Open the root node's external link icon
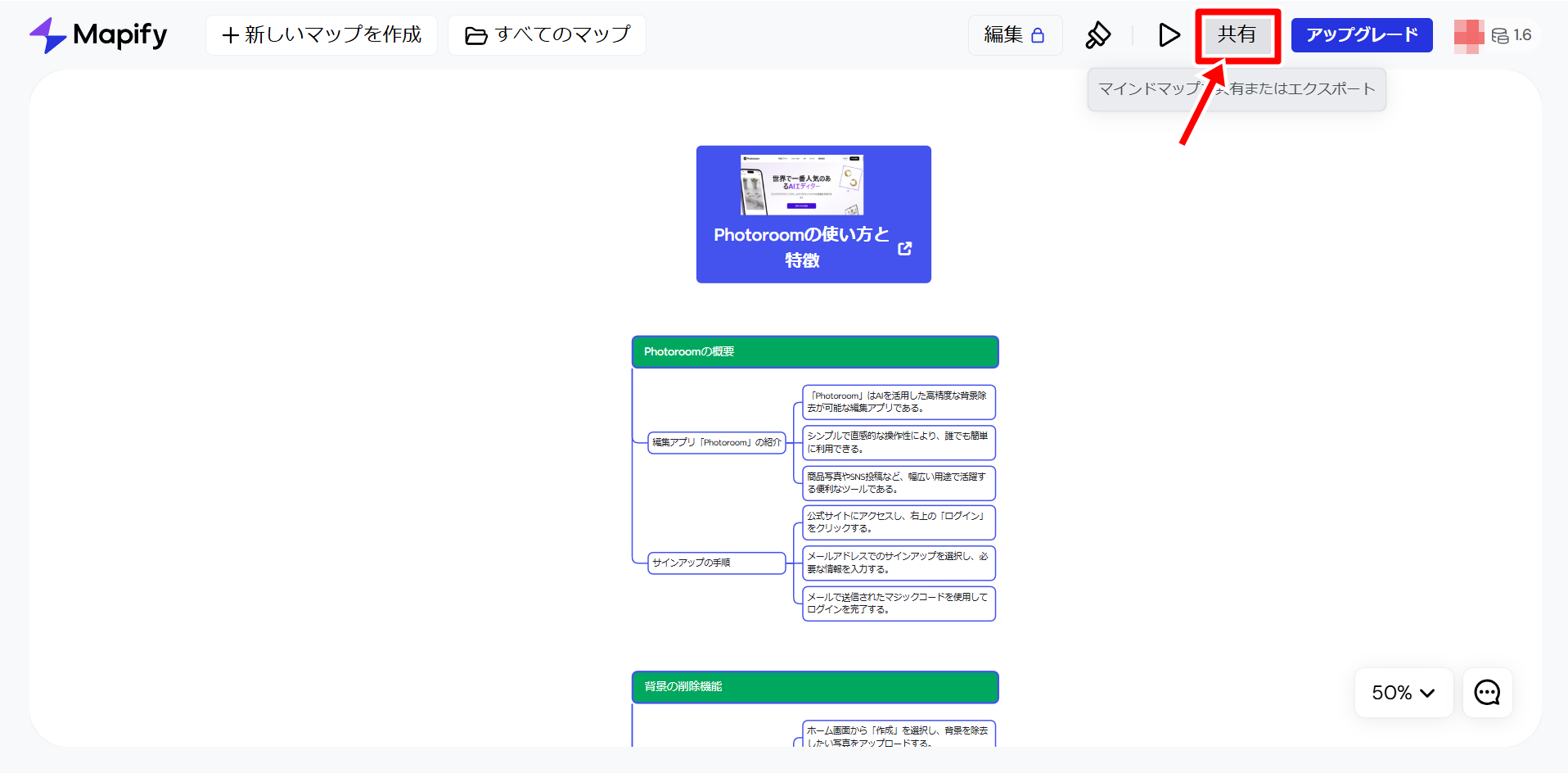Viewport: 1568px width, 773px height. [x=904, y=248]
